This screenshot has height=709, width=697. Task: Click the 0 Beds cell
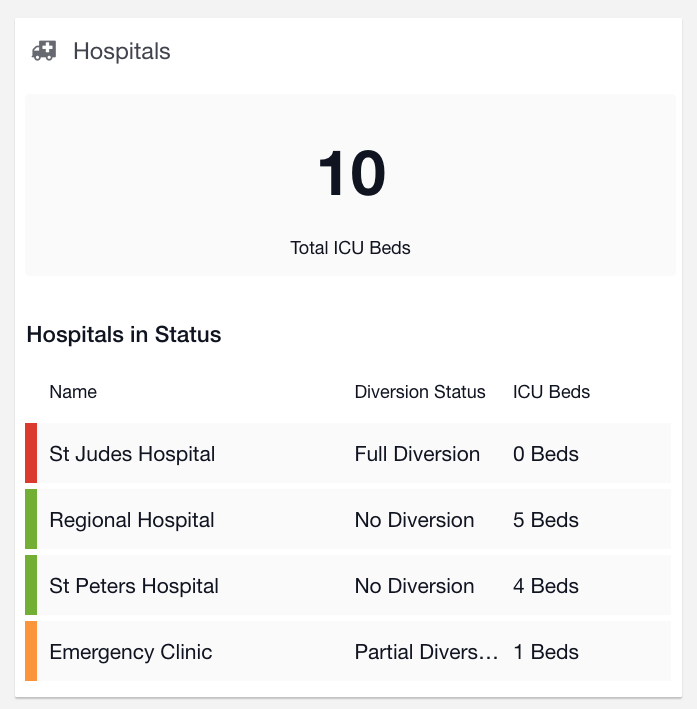545,454
